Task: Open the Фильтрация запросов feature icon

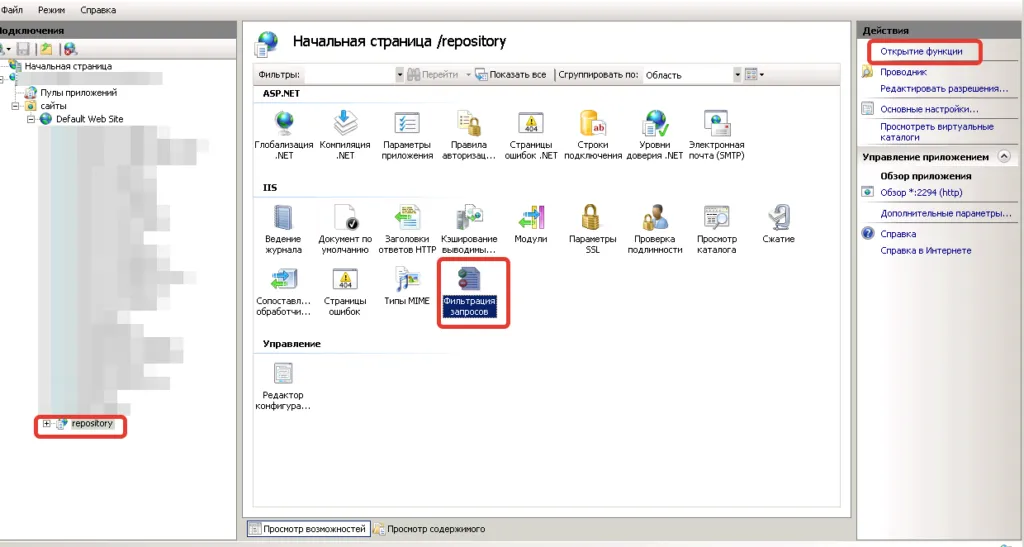Action: coord(469,281)
